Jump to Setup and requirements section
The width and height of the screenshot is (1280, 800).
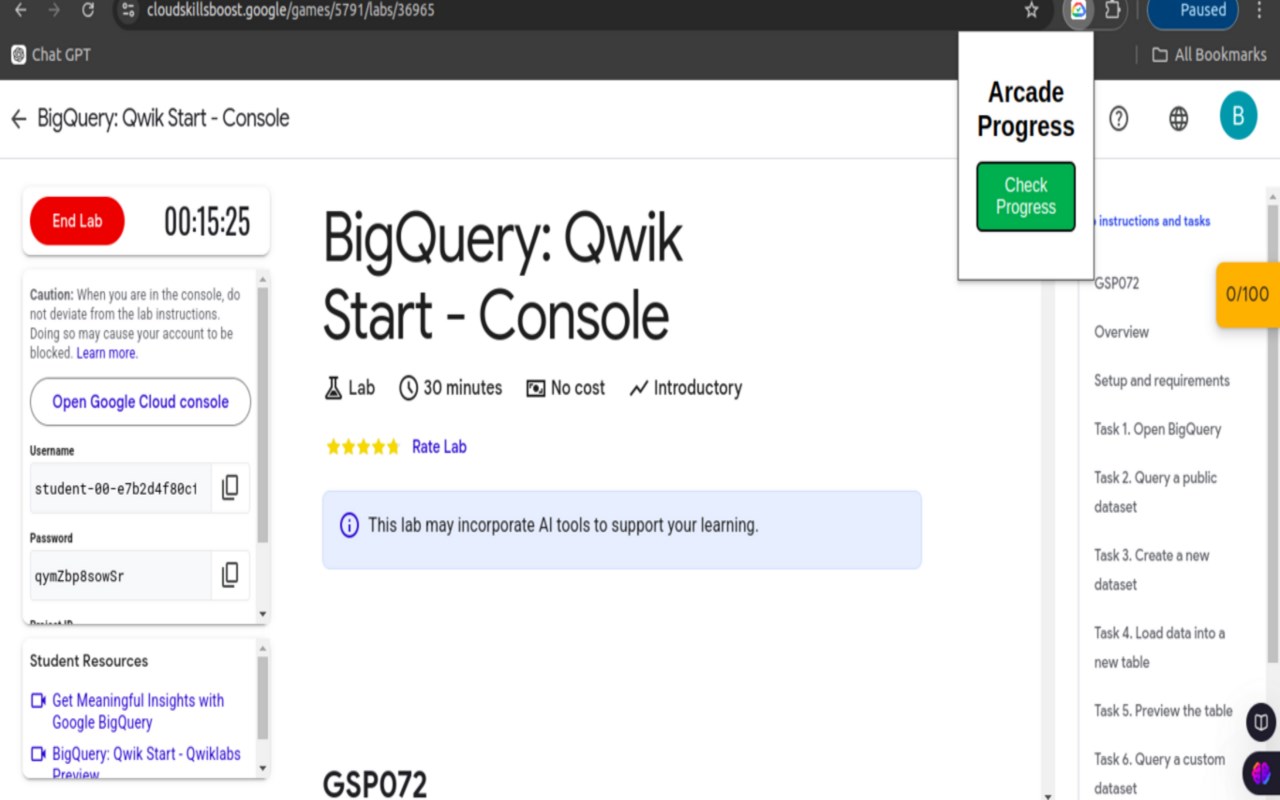pyautogui.click(x=1162, y=381)
